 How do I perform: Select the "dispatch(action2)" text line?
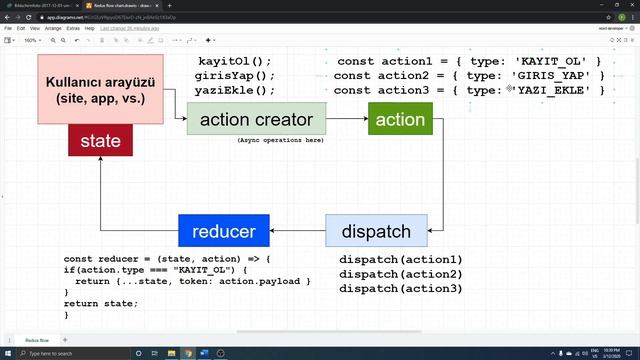(400, 274)
